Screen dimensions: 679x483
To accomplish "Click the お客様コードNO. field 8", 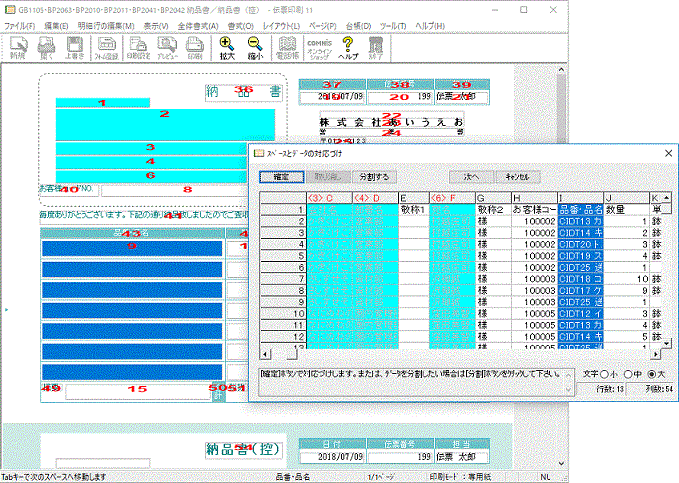I will tap(175, 190).
